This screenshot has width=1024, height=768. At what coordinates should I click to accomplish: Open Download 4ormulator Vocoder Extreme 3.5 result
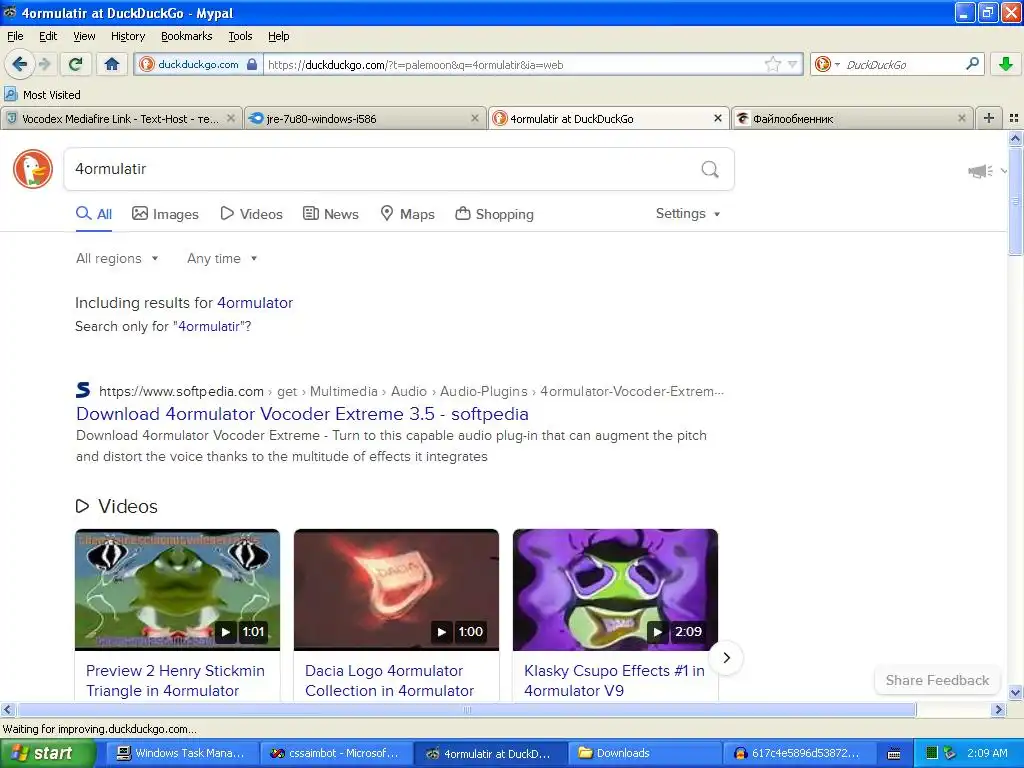[x=302, y=414]
